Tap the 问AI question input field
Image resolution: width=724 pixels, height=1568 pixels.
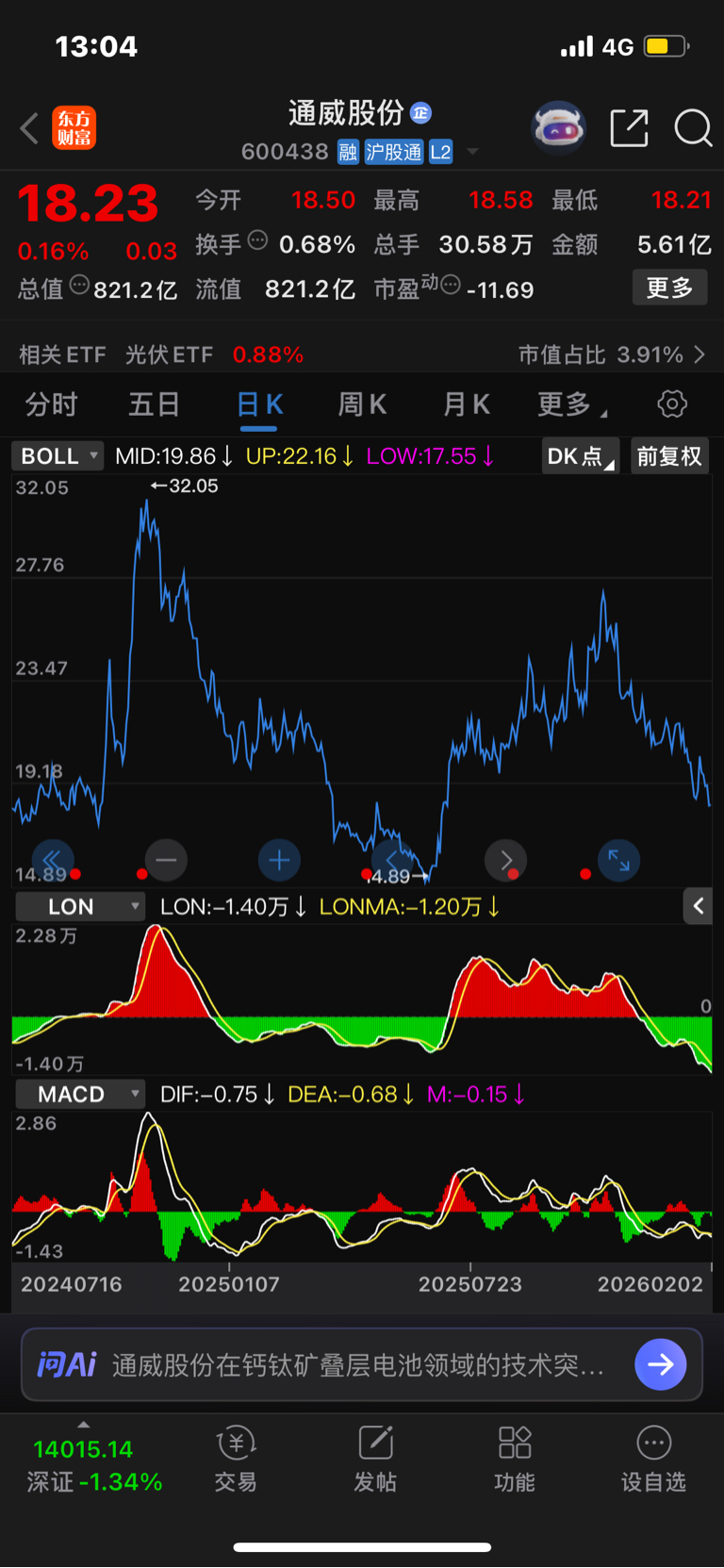[x=362, y=1364]
